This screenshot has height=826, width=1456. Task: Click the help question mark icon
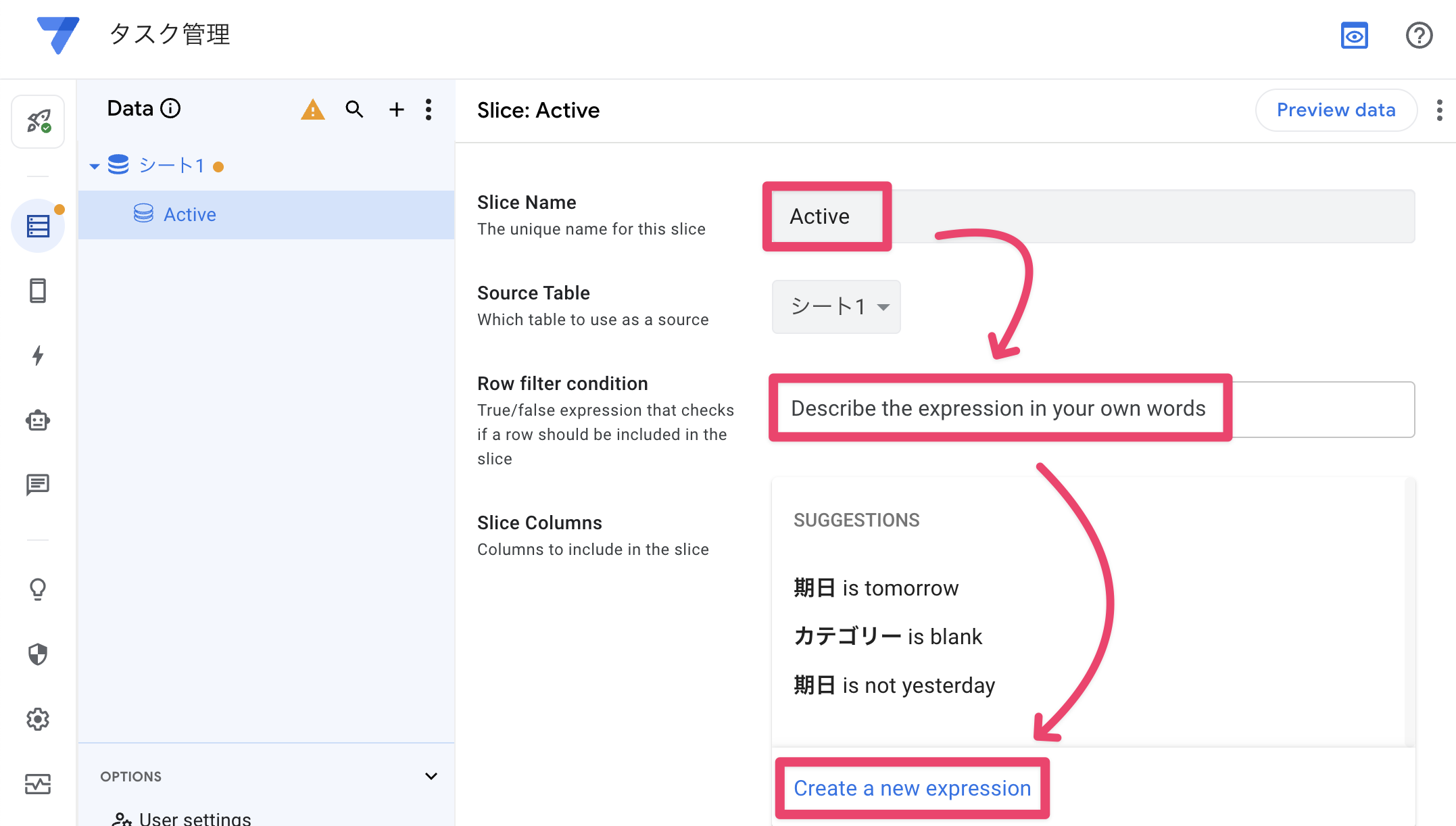click(1419, 35)
